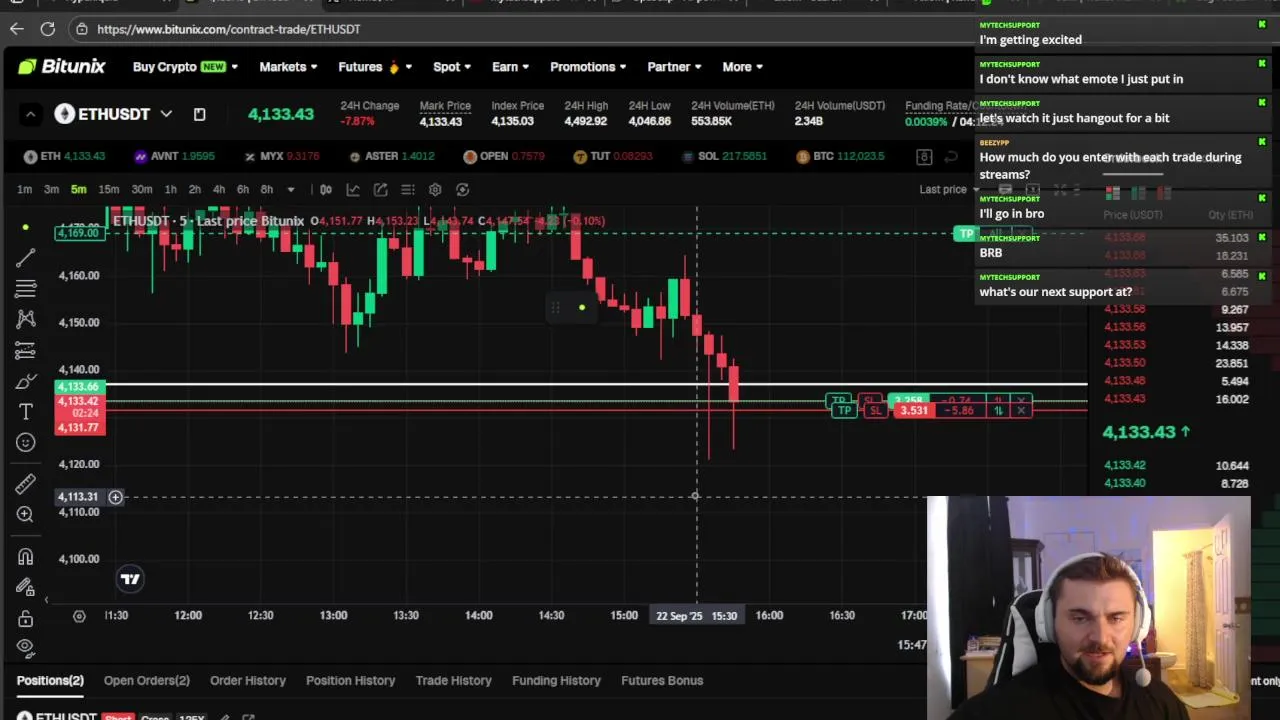This screenshot has width=1280, height=720.
Task: Expand more timeframes dropdown after 8h
Action: pos(291,189)
